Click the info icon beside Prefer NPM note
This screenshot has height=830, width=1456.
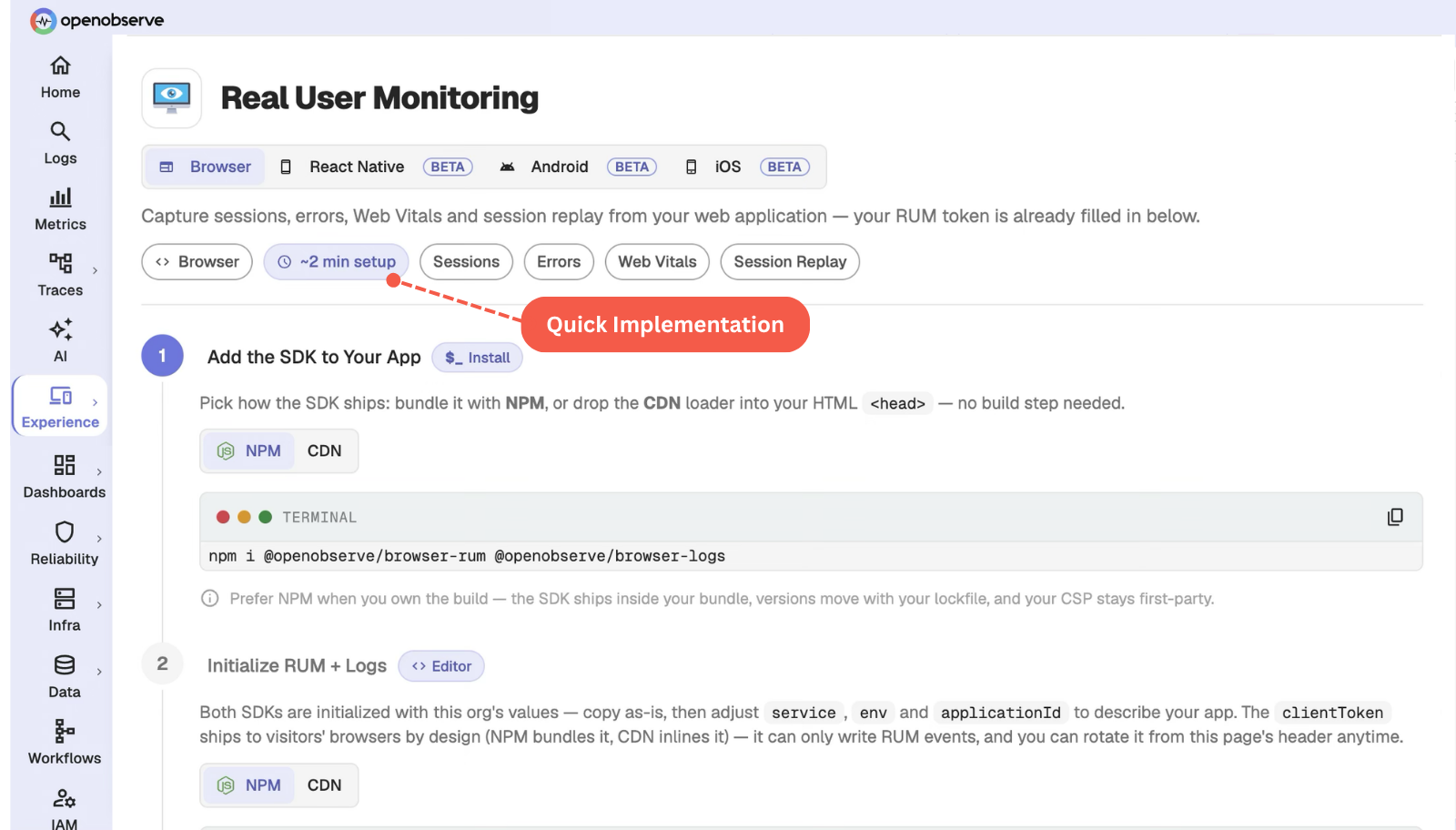click(x=209, y=598)
